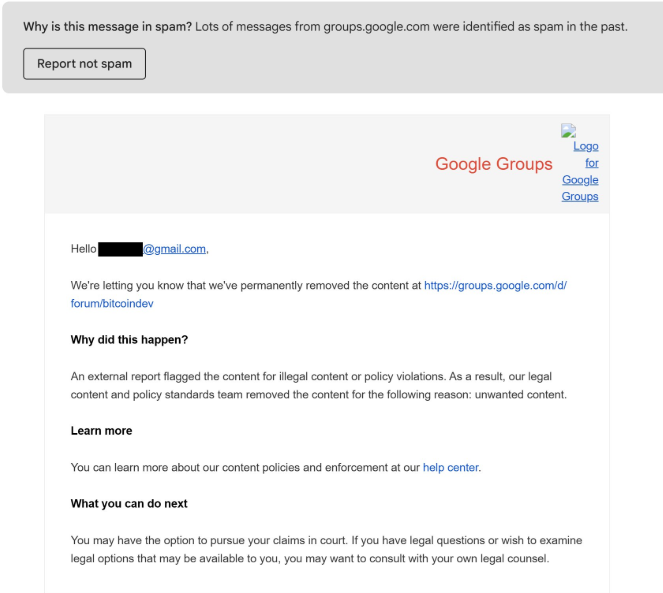Click the red Google Groups header title

point(493,164)
